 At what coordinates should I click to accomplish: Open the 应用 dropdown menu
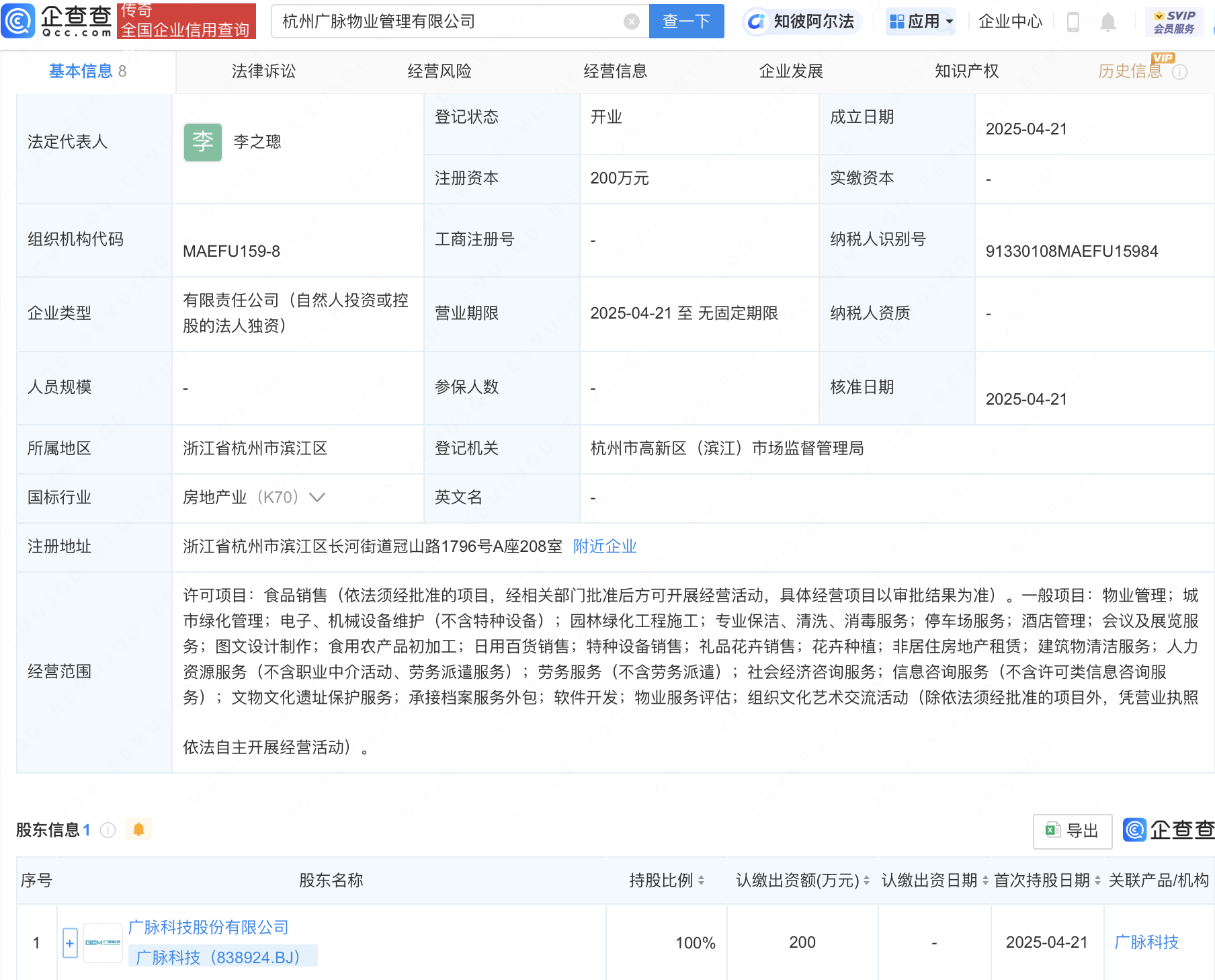[921, 22]
